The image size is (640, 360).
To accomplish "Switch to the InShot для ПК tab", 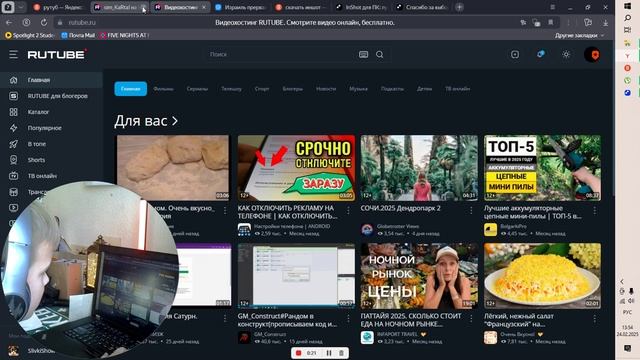I will pos(361,7).
